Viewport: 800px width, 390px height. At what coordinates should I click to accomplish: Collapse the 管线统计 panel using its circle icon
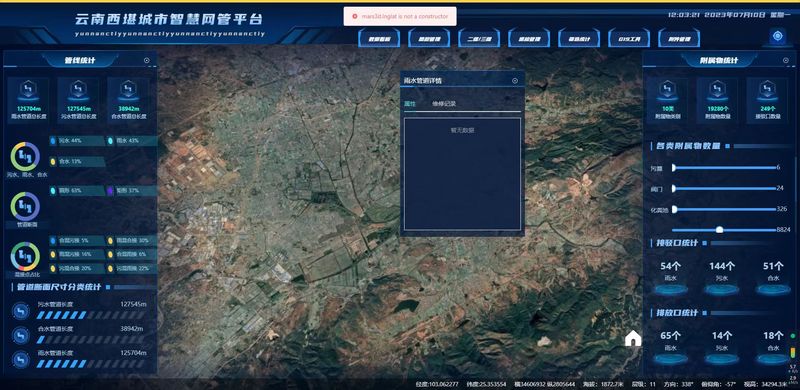[147, 60]
